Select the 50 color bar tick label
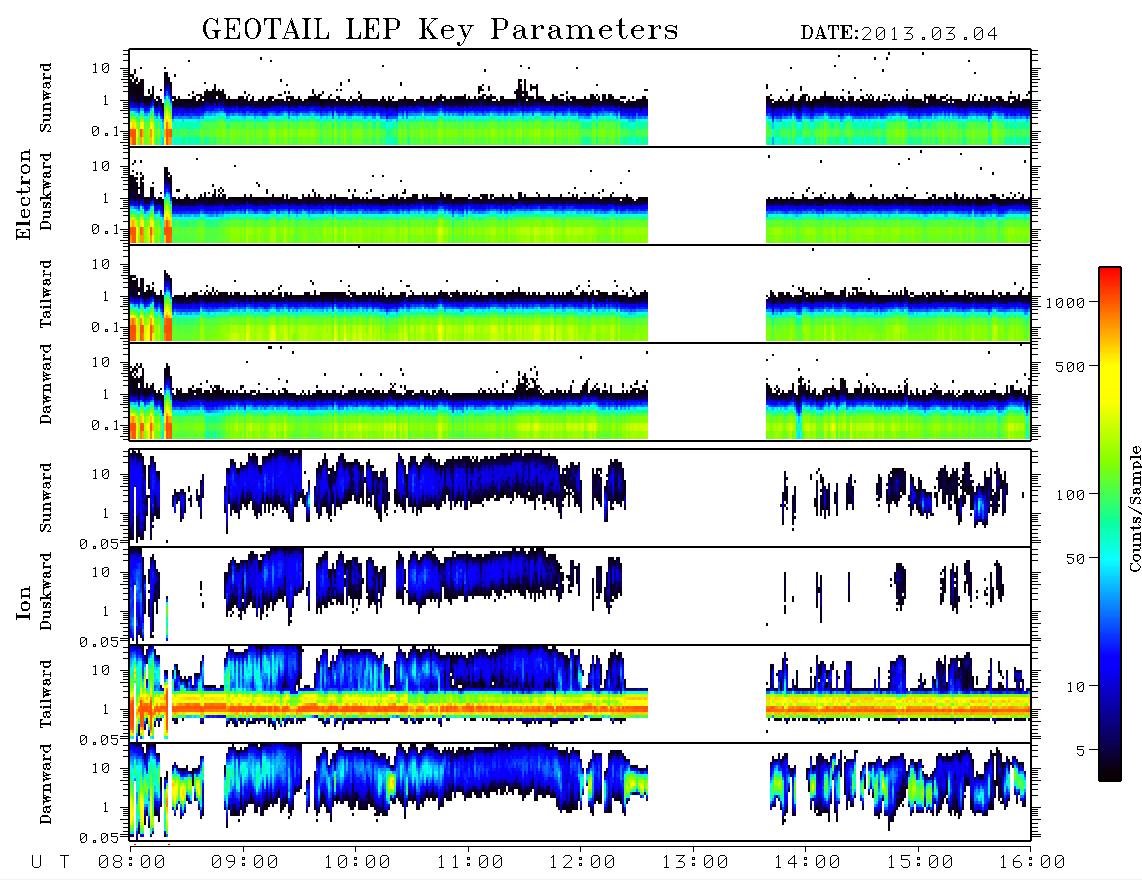 (x=1076, y=559)
